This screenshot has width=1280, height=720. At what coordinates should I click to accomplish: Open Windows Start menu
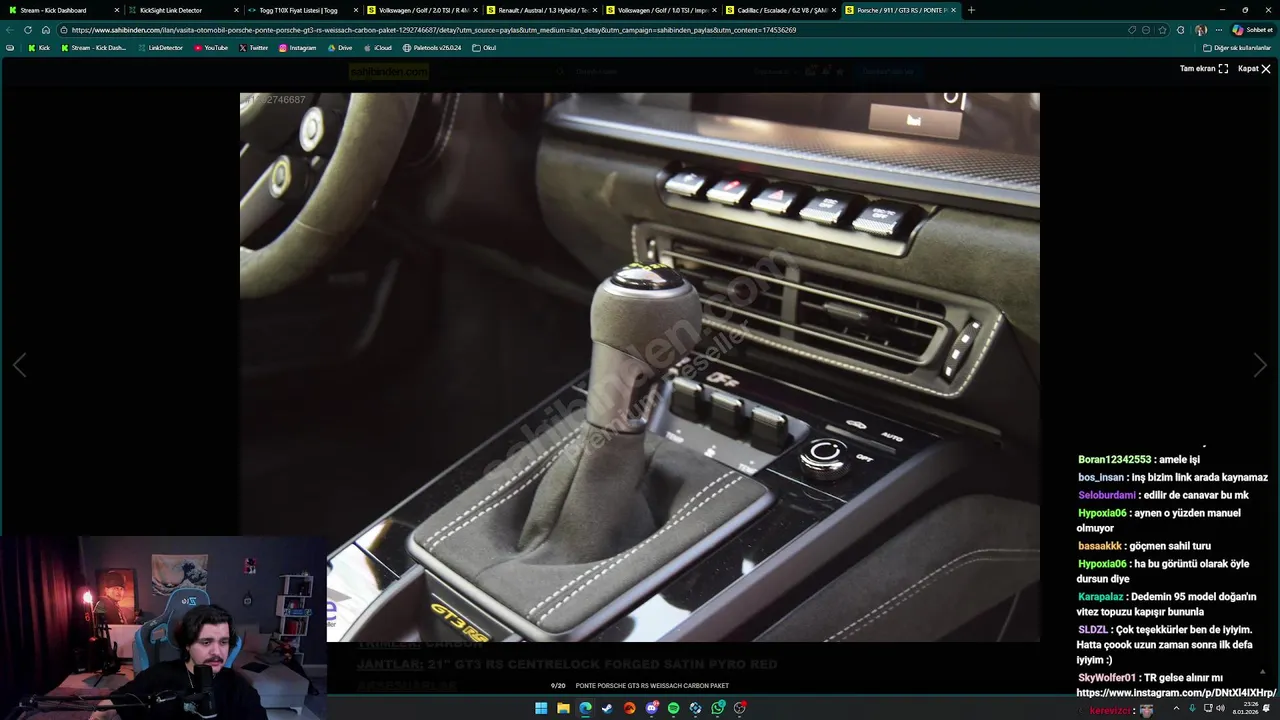[x=541, y=708]
